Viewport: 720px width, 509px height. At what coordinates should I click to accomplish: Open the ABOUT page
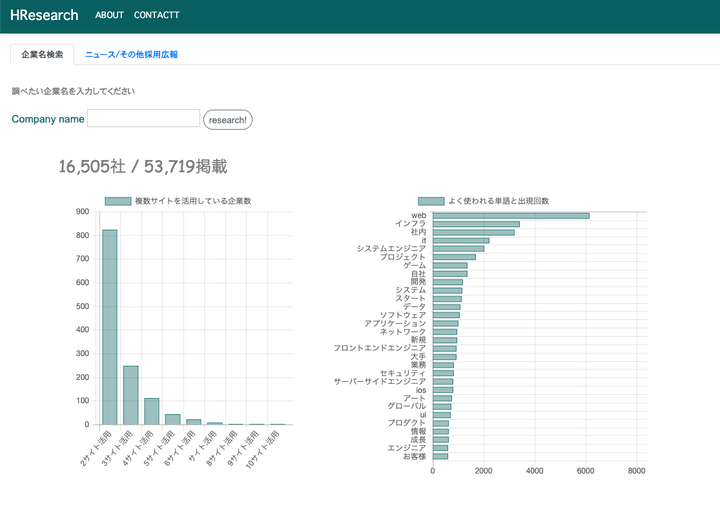(x=109, y=15)
